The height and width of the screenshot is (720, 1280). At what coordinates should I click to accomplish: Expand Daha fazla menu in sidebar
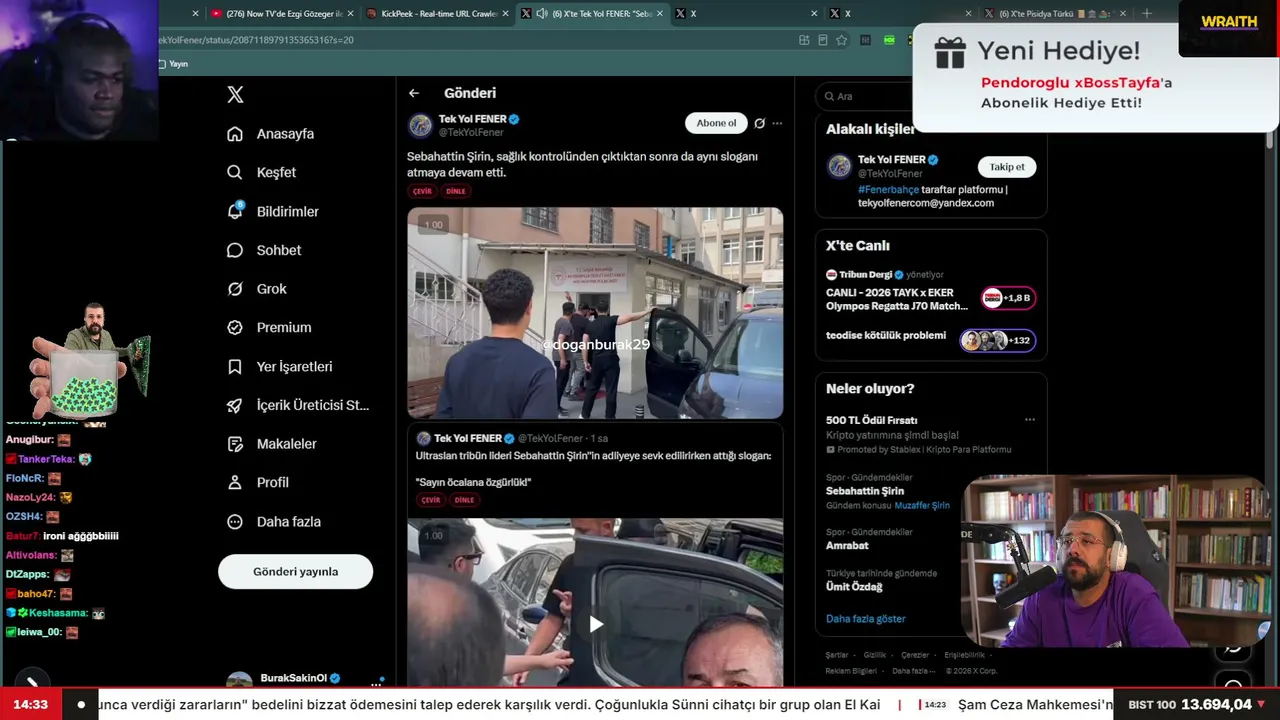coord(274,521)
